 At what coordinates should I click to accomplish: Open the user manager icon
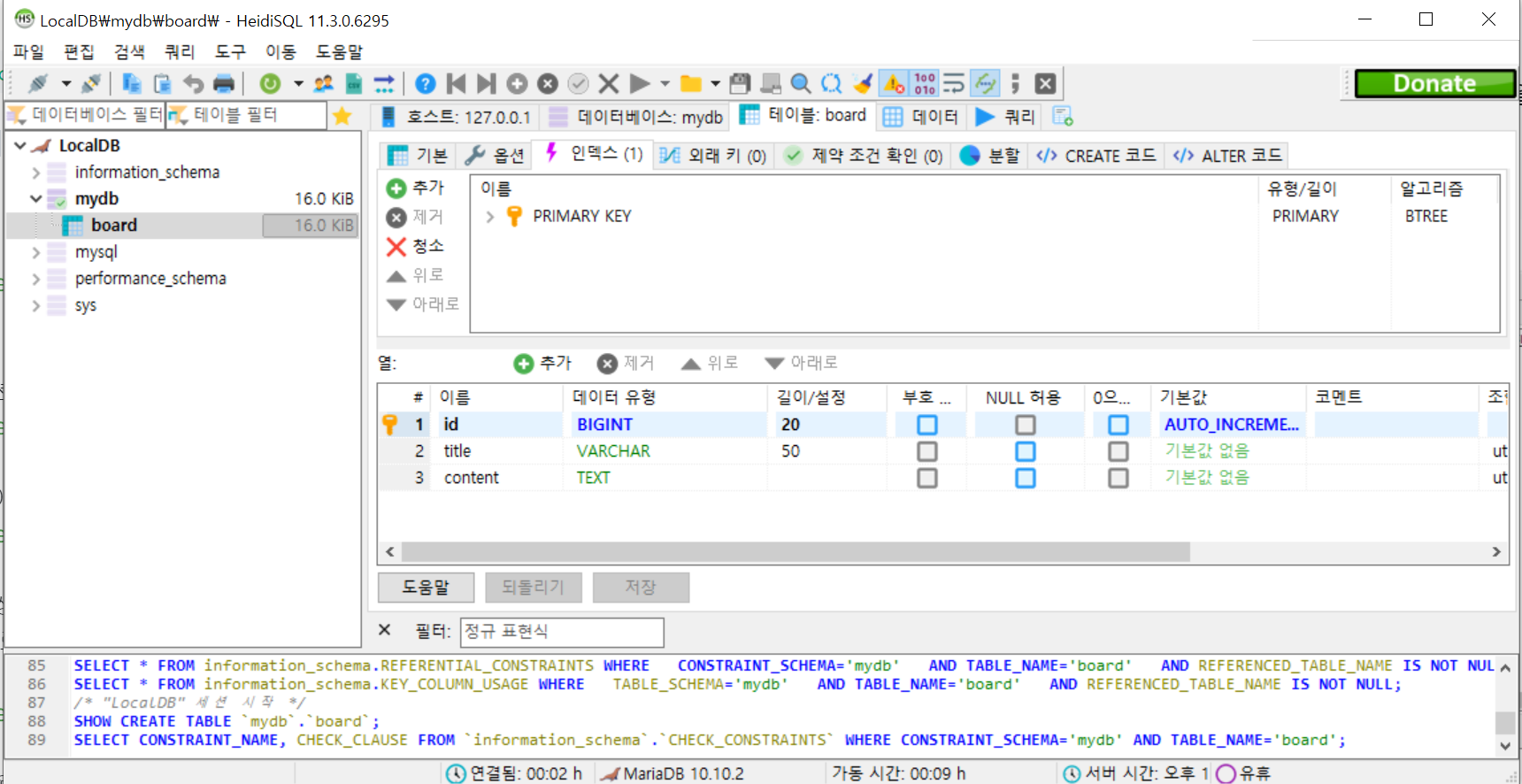pos(324,83)
